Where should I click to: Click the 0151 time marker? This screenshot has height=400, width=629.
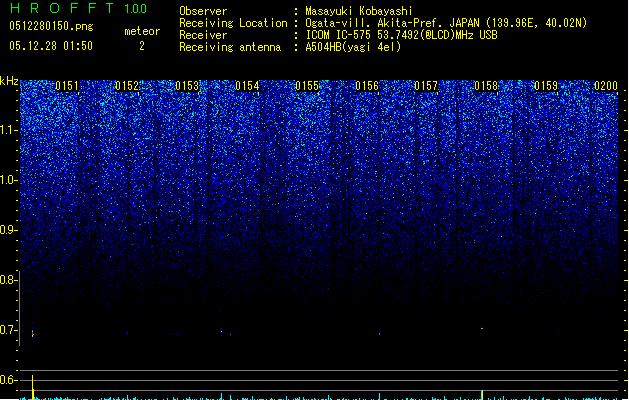pos(67,86)
